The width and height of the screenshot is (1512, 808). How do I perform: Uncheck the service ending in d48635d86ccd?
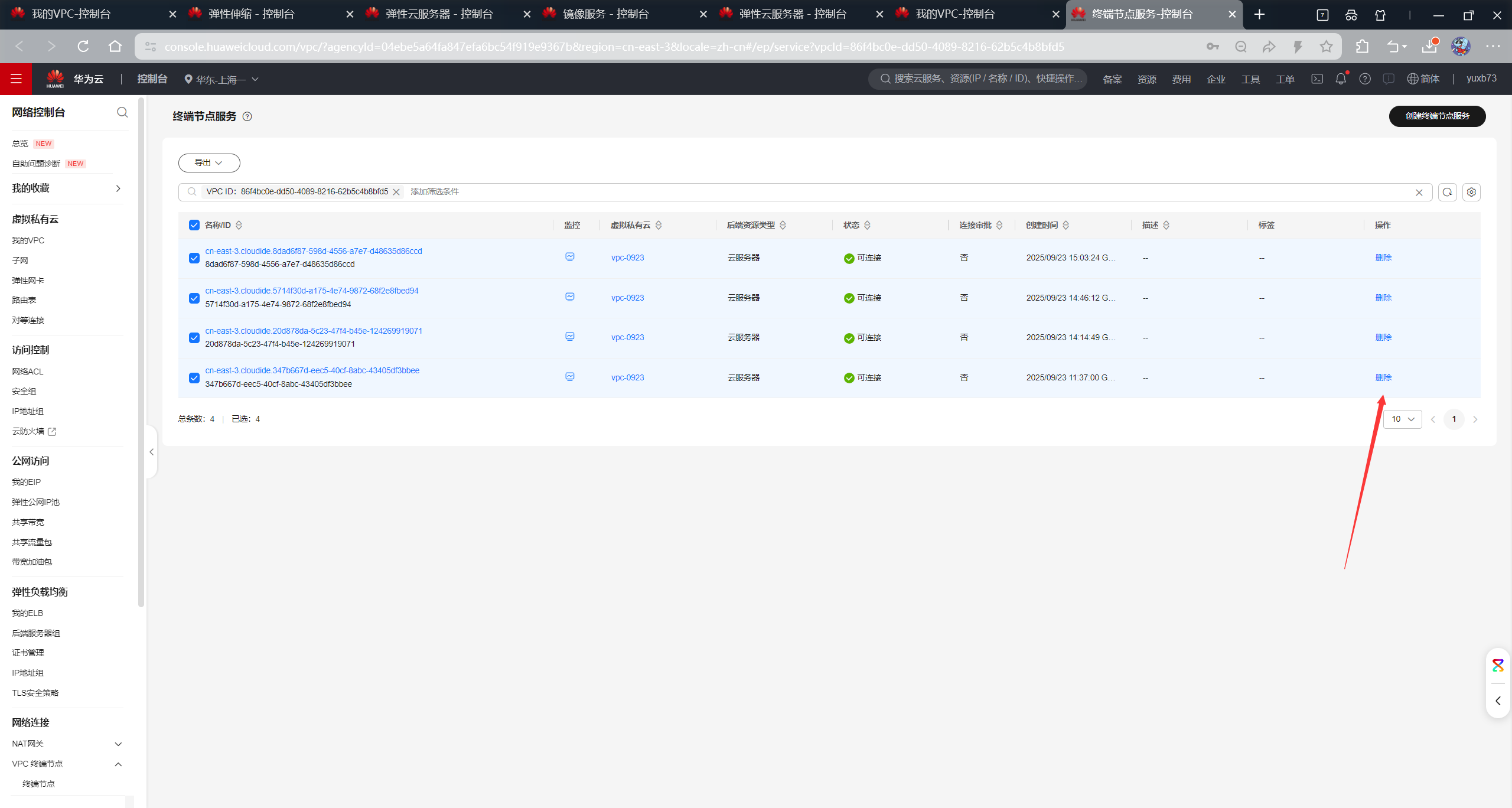click(194, 258)
